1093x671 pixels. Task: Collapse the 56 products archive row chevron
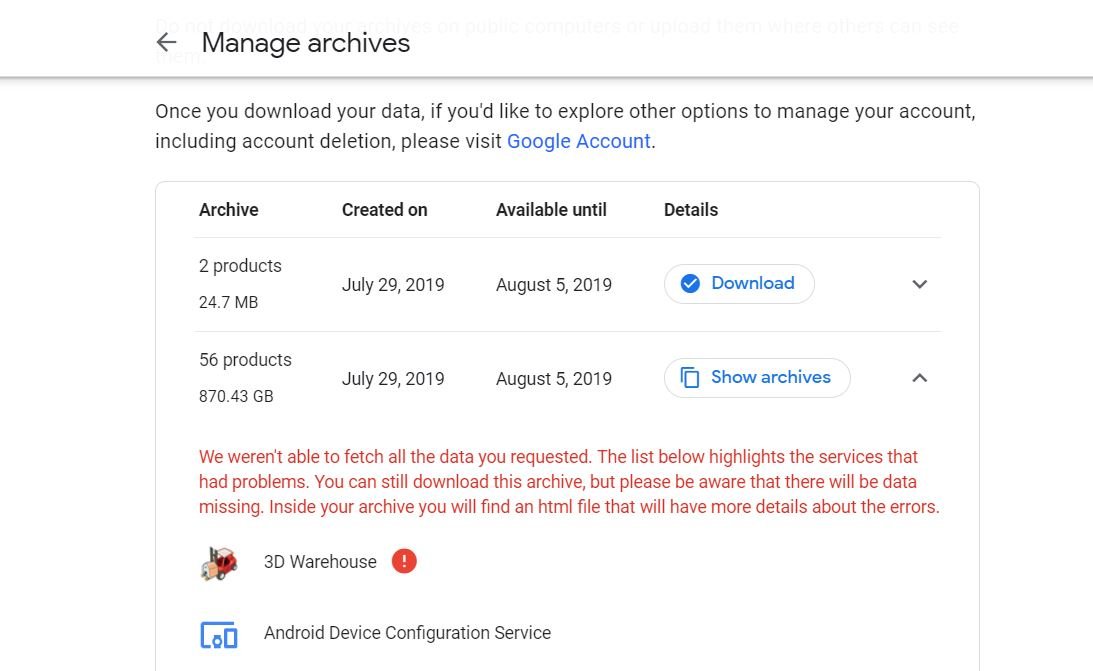tap(920, 378)
